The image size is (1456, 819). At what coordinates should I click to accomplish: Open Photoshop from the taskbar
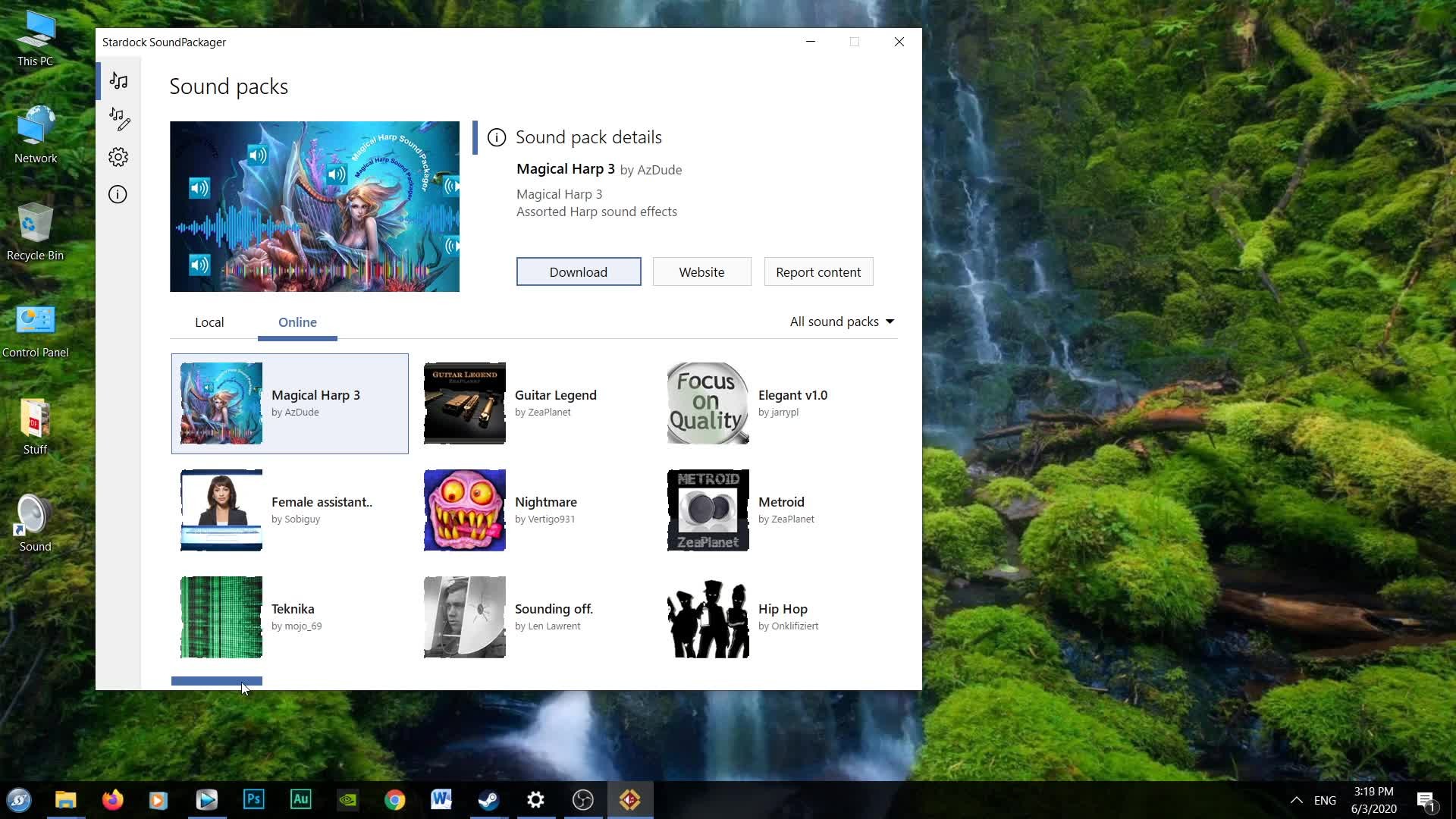pos(254,799)
